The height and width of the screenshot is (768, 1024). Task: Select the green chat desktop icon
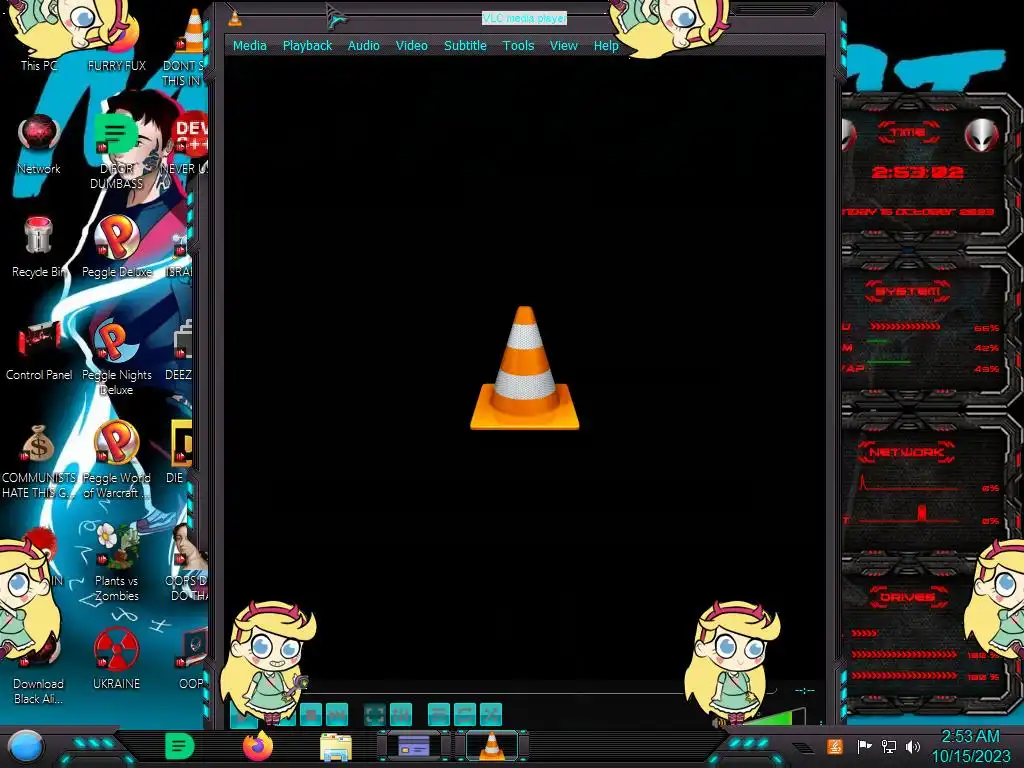click(x=116, y=150)
